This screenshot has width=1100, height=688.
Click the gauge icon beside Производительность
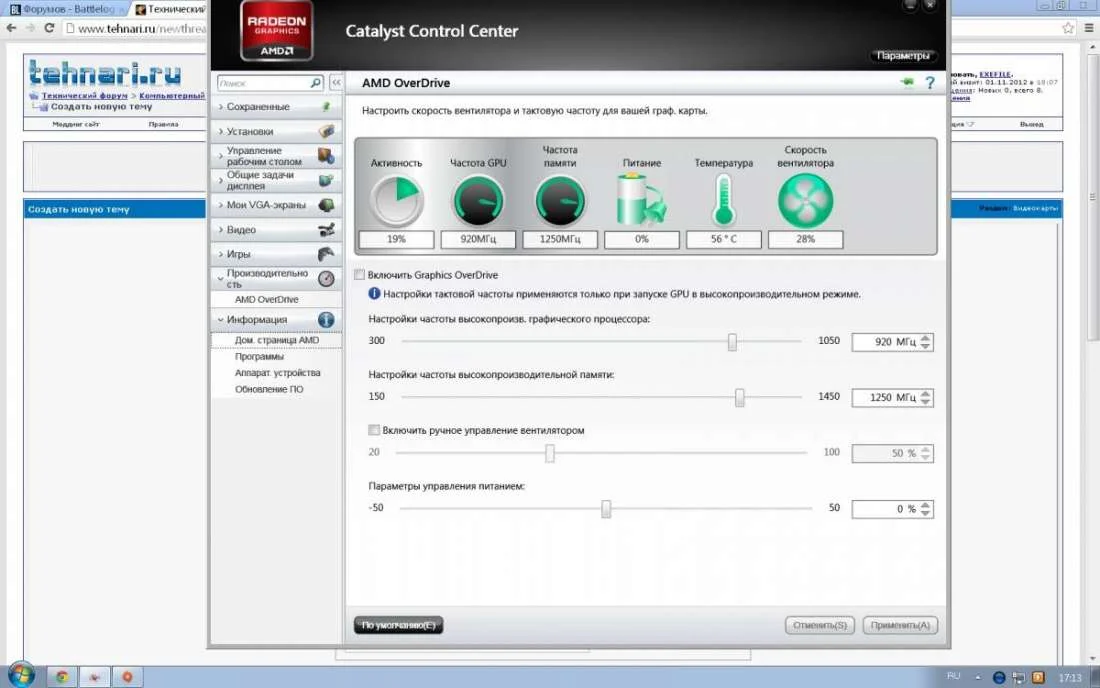coord(326,278)
